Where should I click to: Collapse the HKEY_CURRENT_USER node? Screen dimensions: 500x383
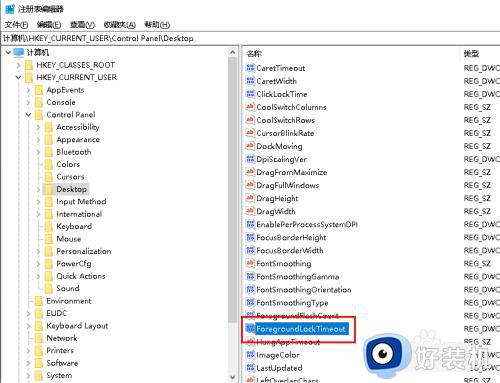tap(18, 77)
